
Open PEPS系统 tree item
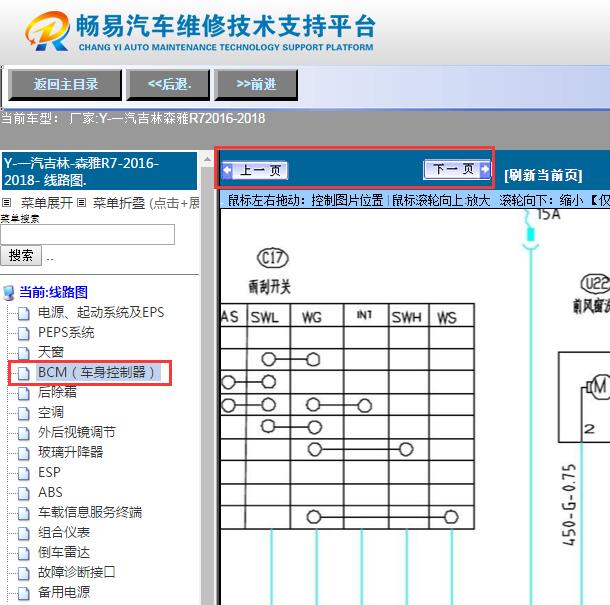66,333
